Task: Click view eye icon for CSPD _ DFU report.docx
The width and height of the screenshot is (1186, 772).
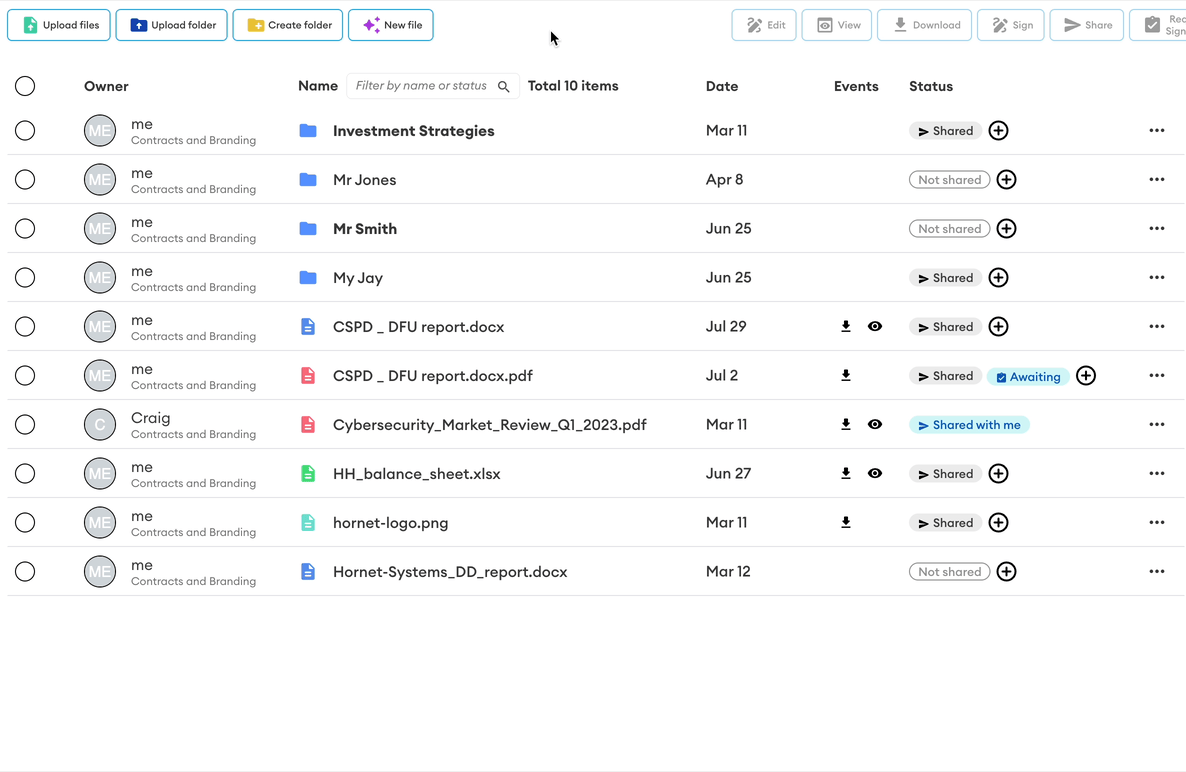Action: (x=875, y=327)
